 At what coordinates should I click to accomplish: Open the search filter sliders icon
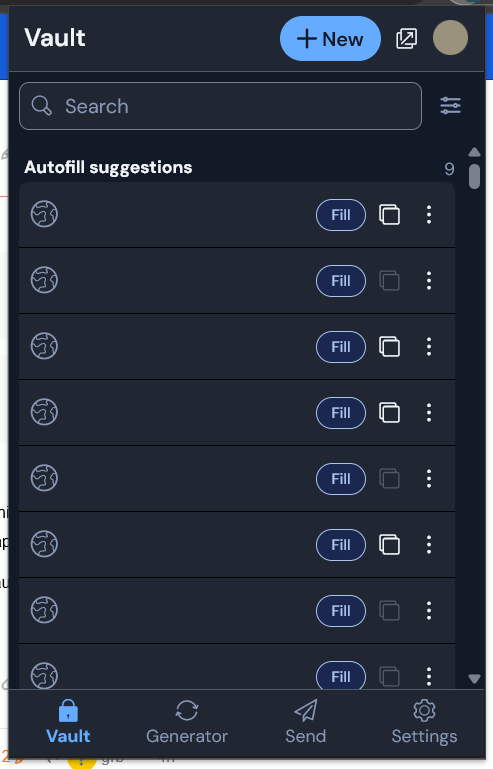point(450,105)
